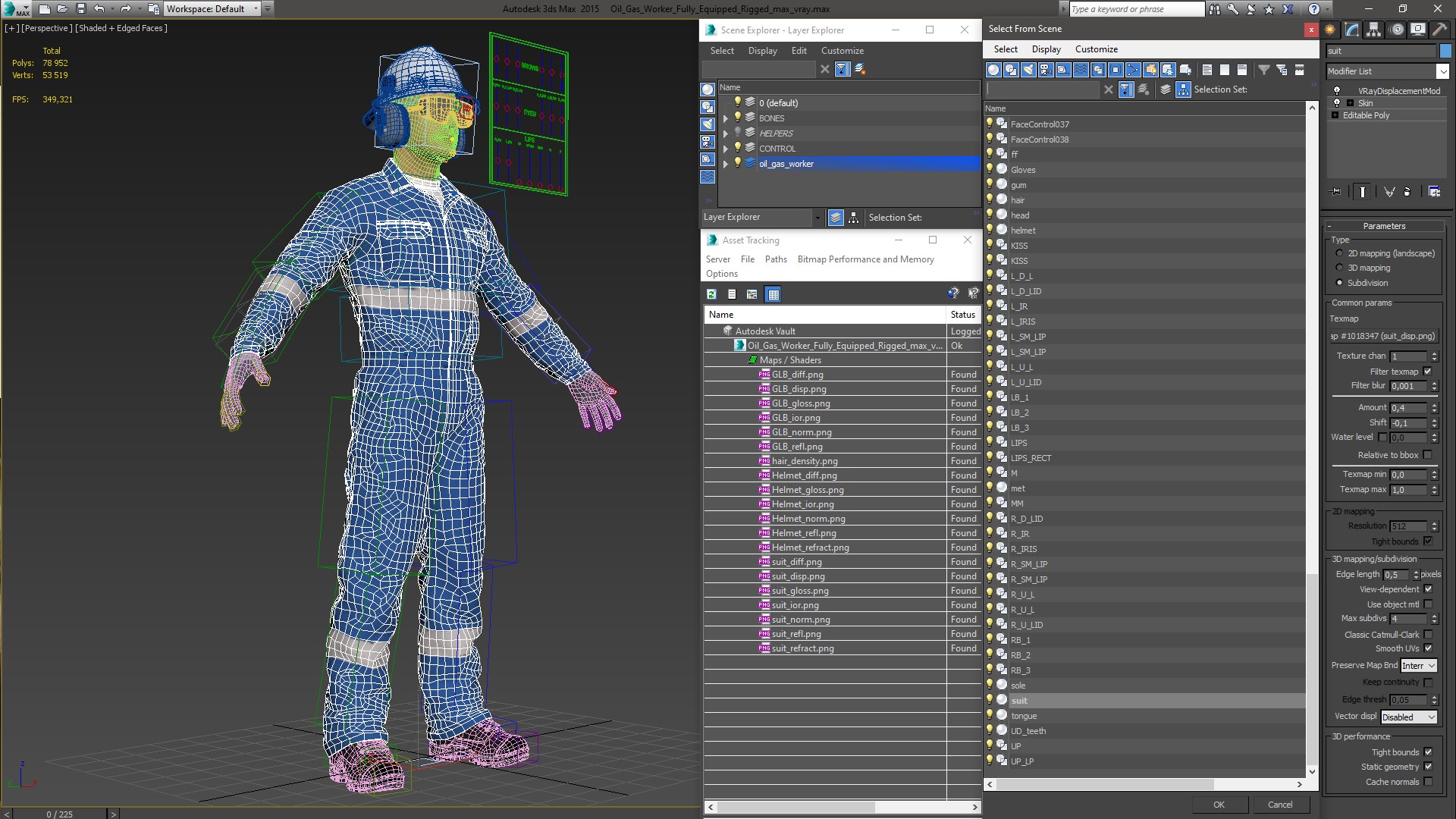
Task: Toggle visibility bulb of HELPERS layer
Action: click(737, 133)
